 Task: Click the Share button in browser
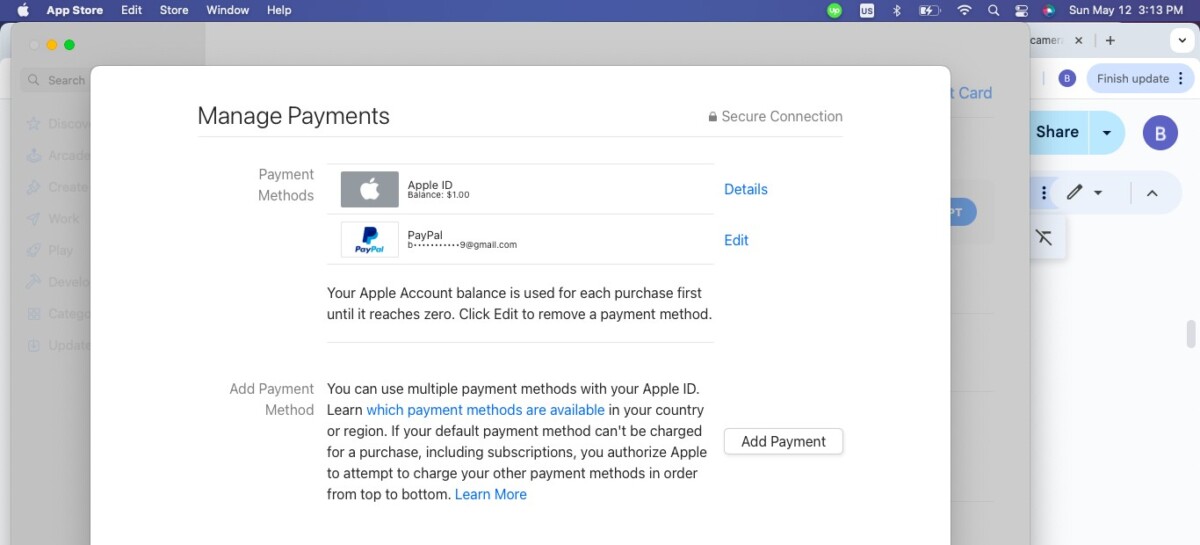point(1058,132)
